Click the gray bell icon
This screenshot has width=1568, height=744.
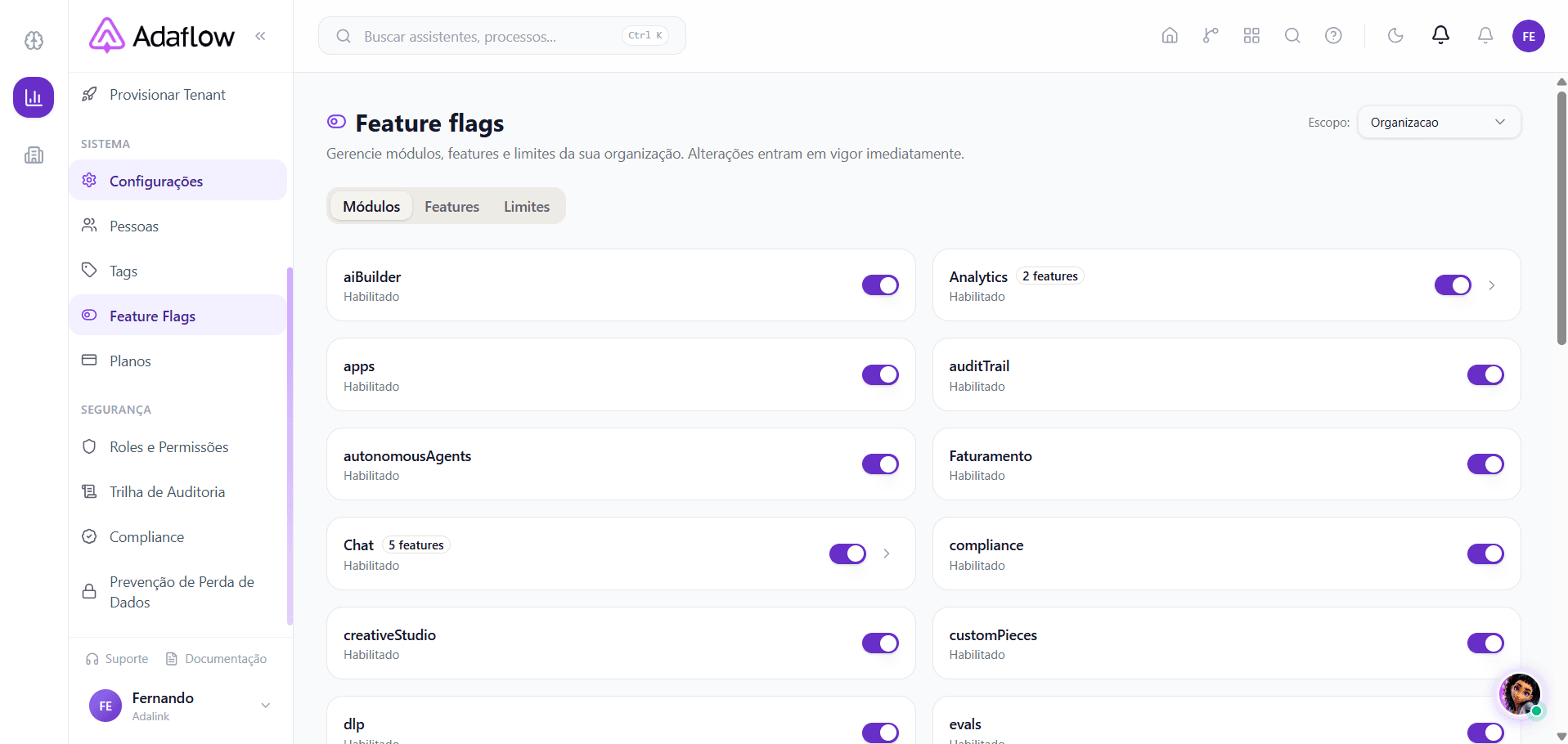1485,35
